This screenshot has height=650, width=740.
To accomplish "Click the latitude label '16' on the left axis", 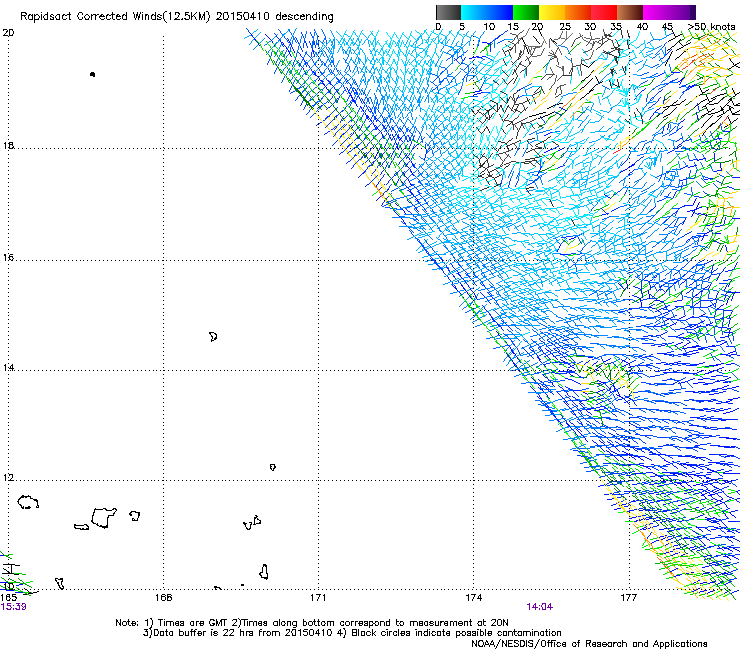I will [8, 258].
